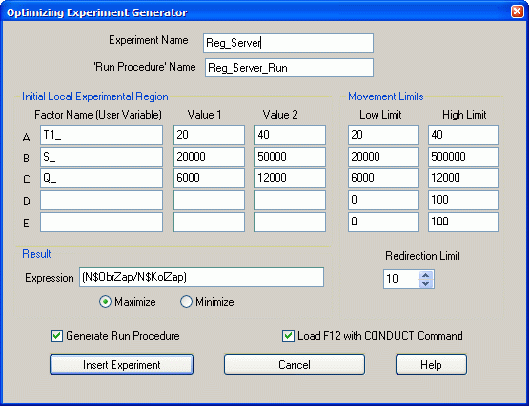529x406 pixels.
Task: Increase Redirection Limit with up arrow
Action: (426, 275)
